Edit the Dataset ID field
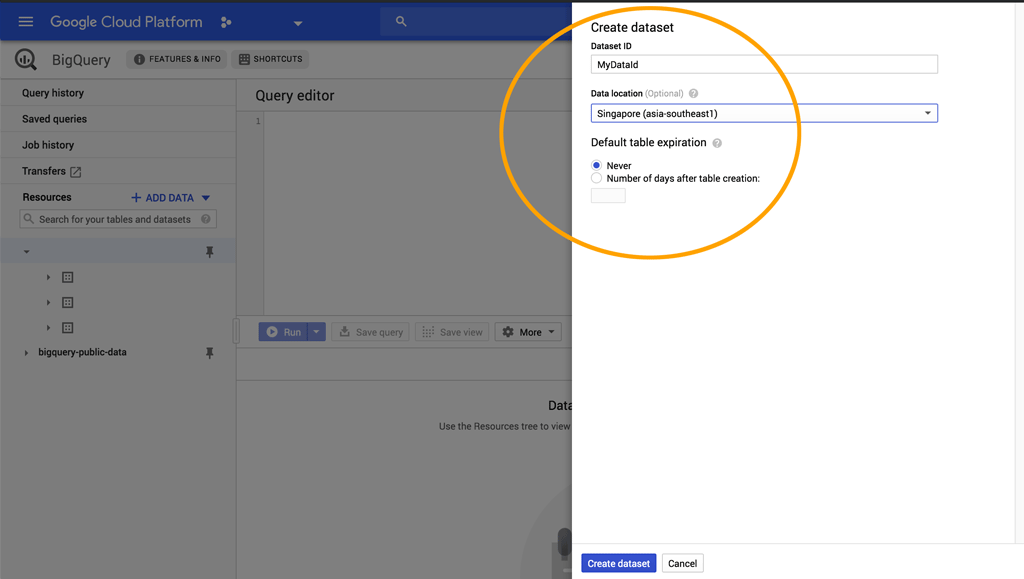The height and width of the screenshot is (579, 1024). tap(764, 64)
